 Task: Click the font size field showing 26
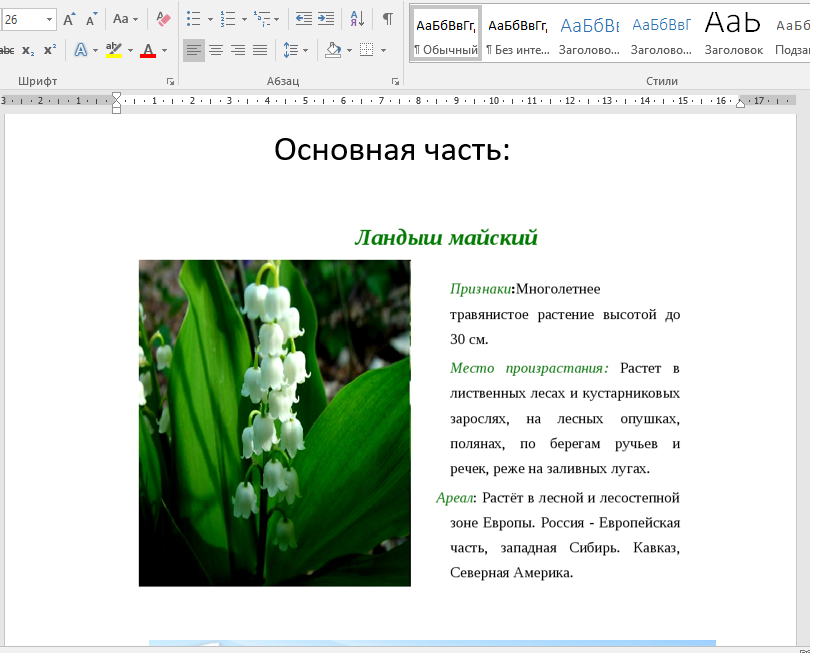[x=23, y=19]
